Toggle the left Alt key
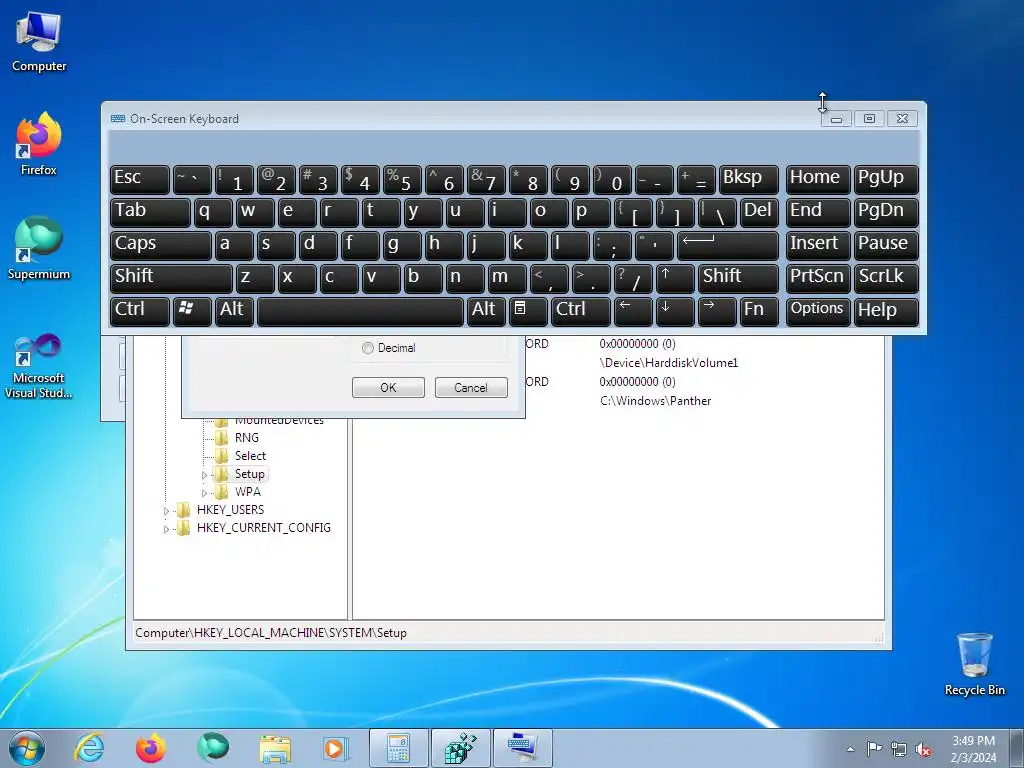Screen dimensions: 1024x768 click(234, 311)
